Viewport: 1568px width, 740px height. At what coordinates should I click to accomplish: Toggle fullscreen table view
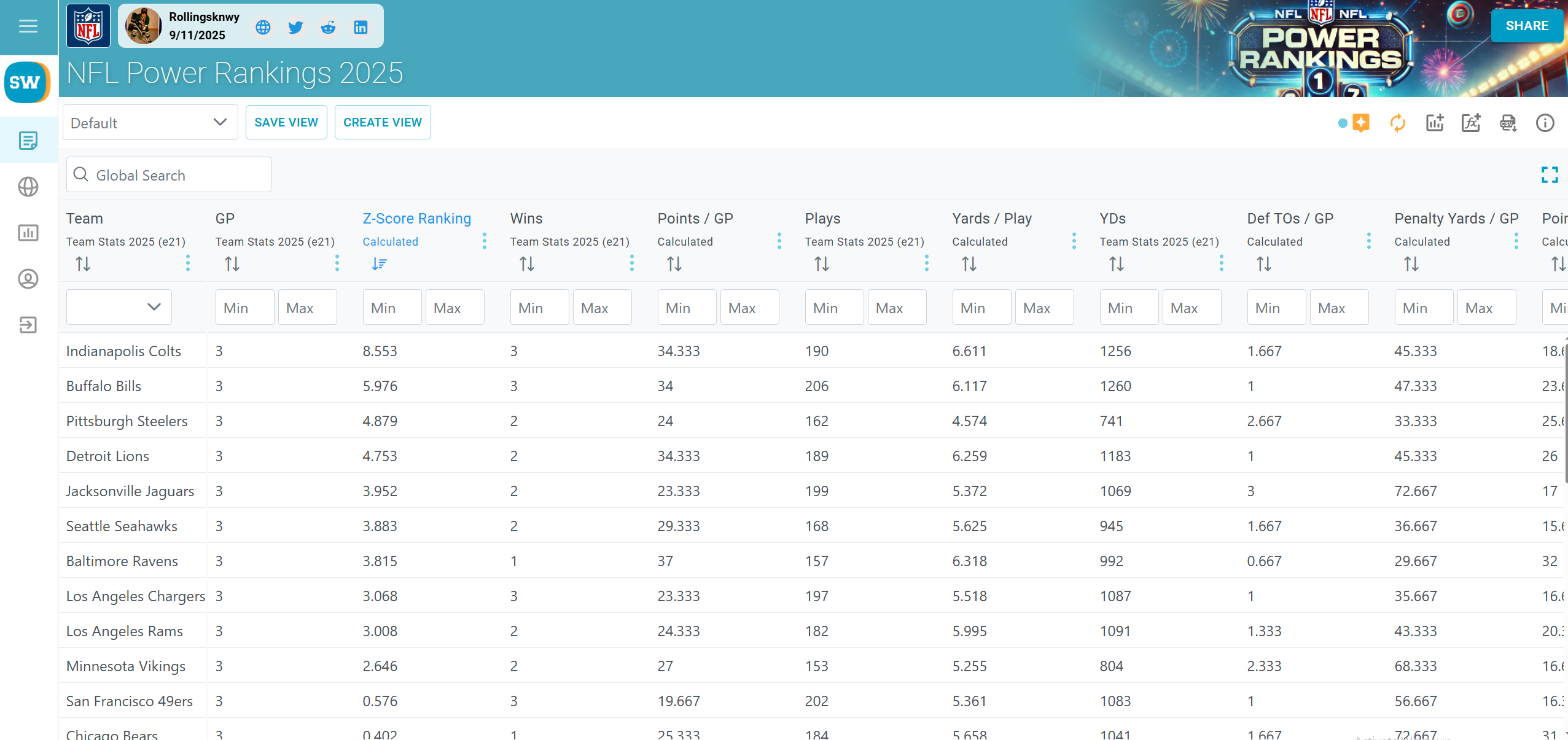pos(1550,175)
